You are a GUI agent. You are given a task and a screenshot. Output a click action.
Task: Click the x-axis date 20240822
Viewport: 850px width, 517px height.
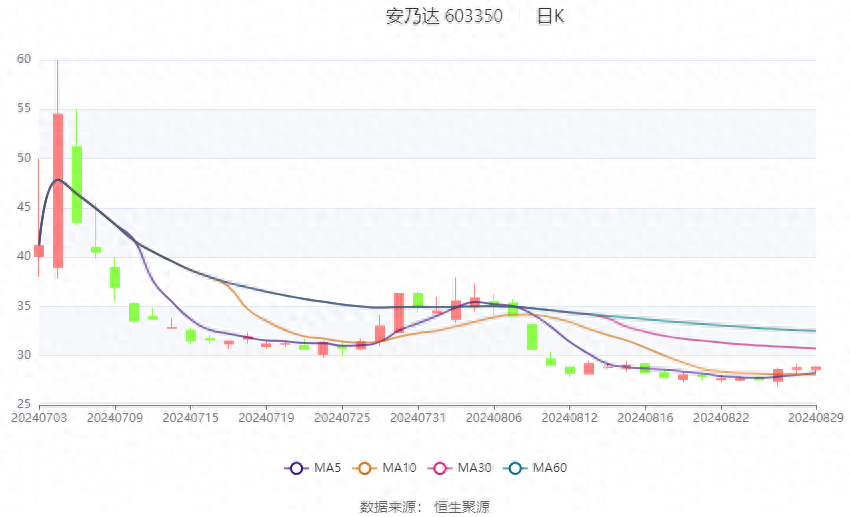[x=721, y=418]
